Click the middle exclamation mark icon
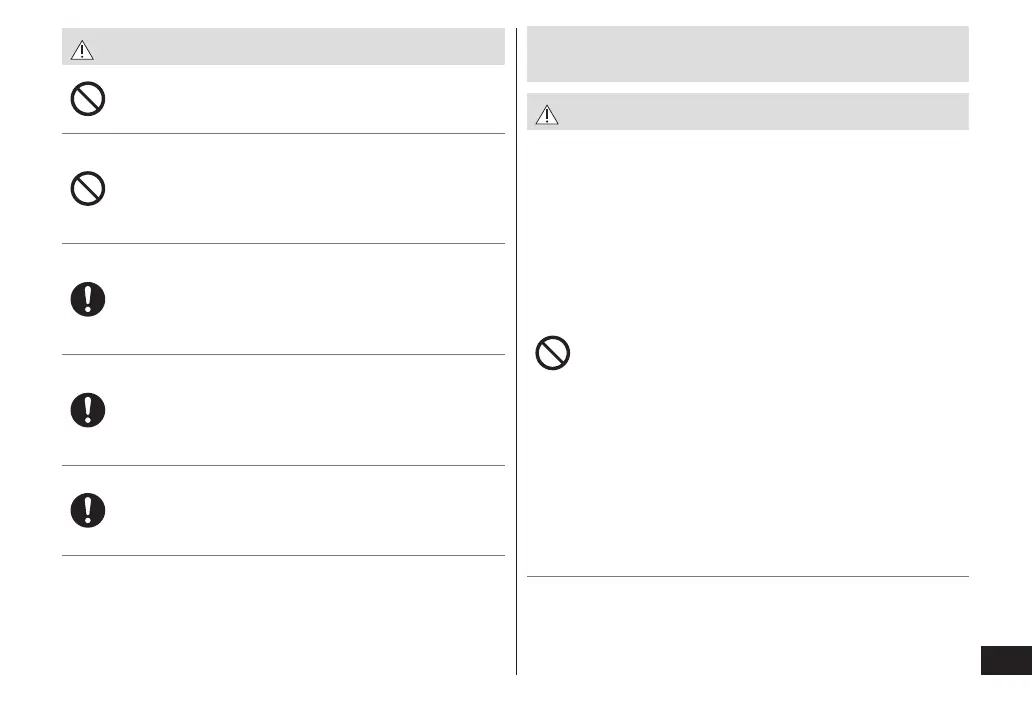Image resolution: width=1032 pixels, height=726 pixels. click(88, 409)
